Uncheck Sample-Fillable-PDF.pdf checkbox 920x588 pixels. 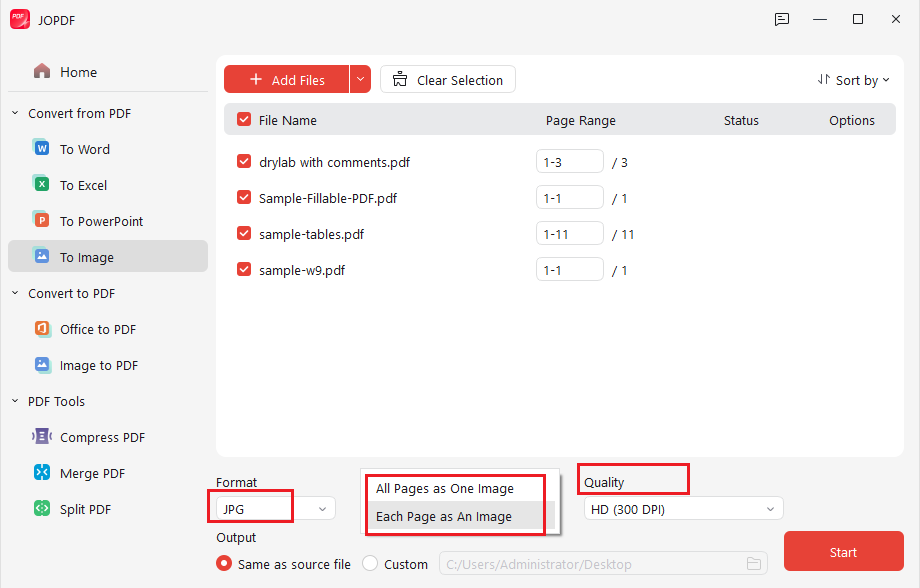pos(244,197)
